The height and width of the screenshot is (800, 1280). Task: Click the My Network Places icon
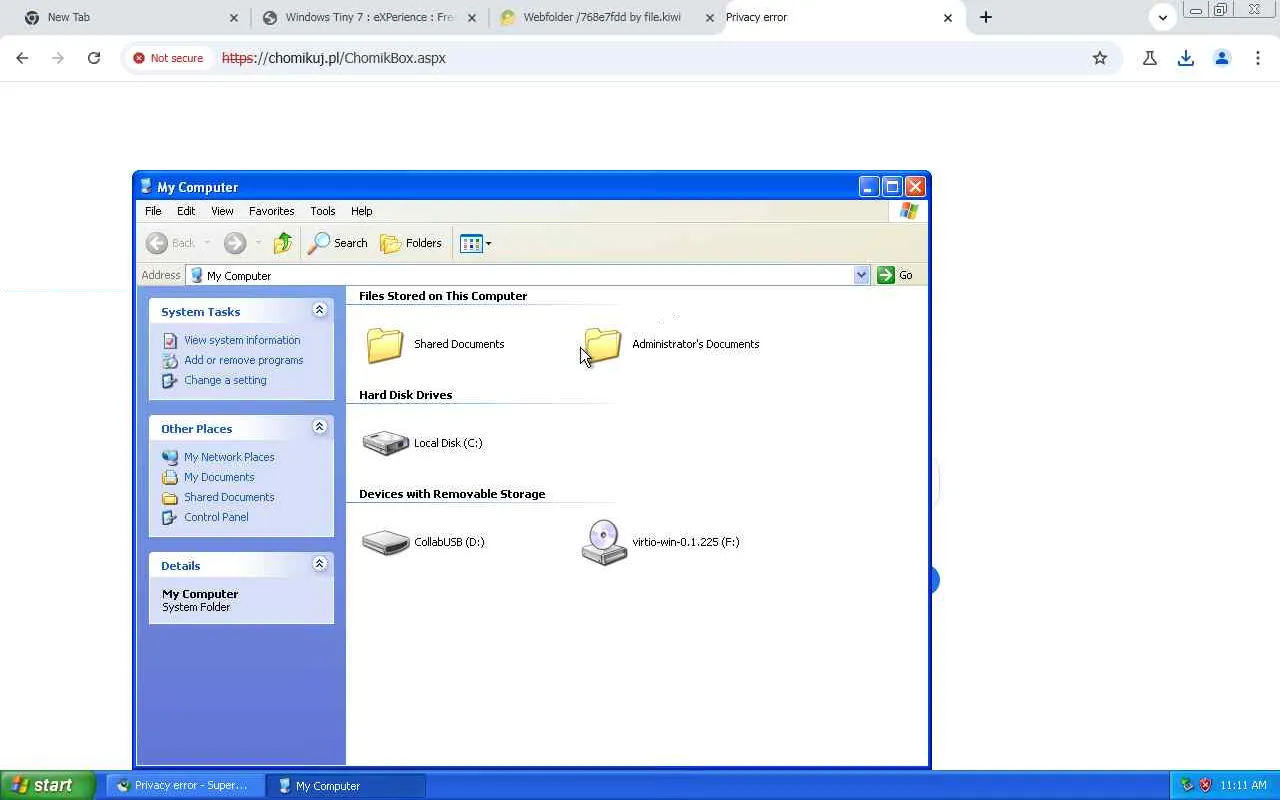click(170, 457)
